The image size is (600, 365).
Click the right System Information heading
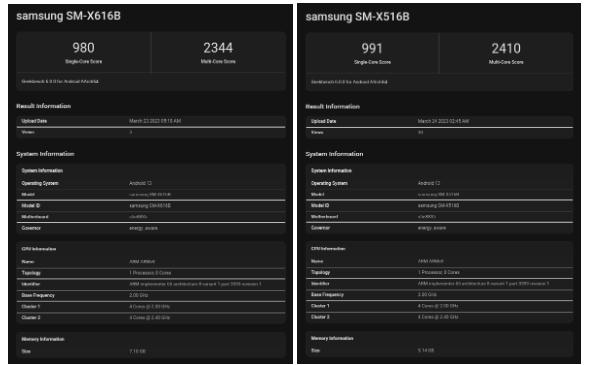334,154
